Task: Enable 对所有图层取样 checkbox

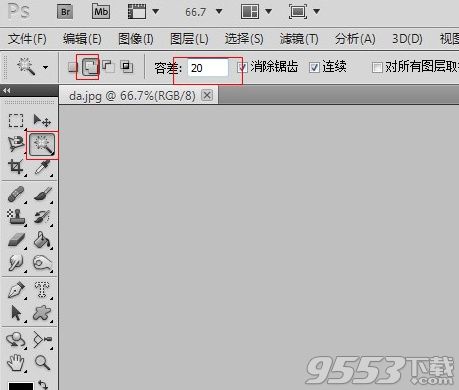Action: click(x=377, y=68)
